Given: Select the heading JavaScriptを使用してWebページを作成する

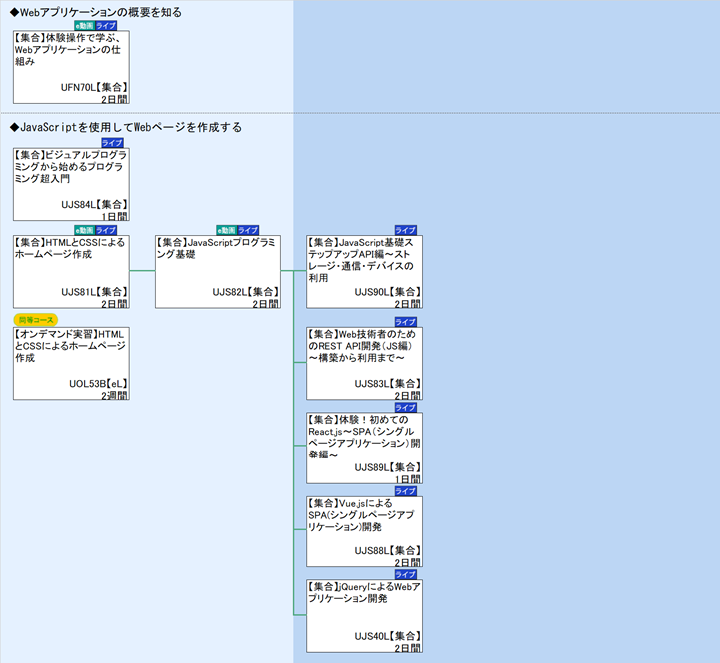Looking at the screenshot, I should pyautogui.click(x=126, y=127).
